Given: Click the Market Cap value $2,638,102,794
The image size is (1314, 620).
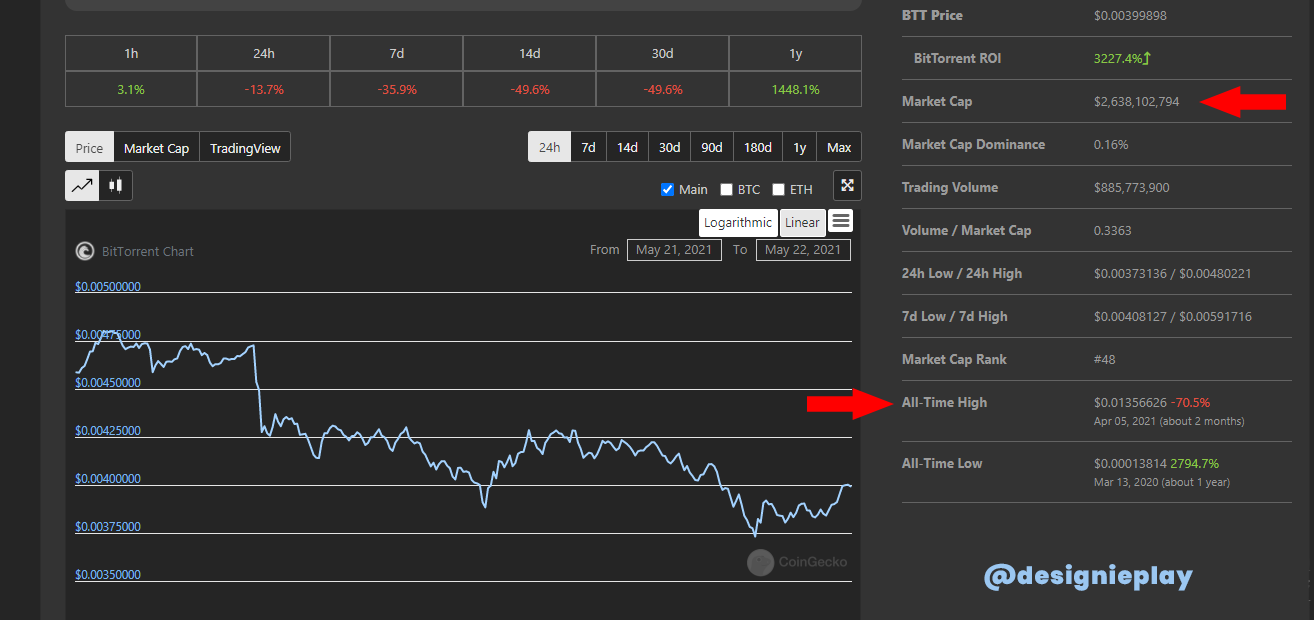Looking at the screenshot, I should click(1137, 101).
